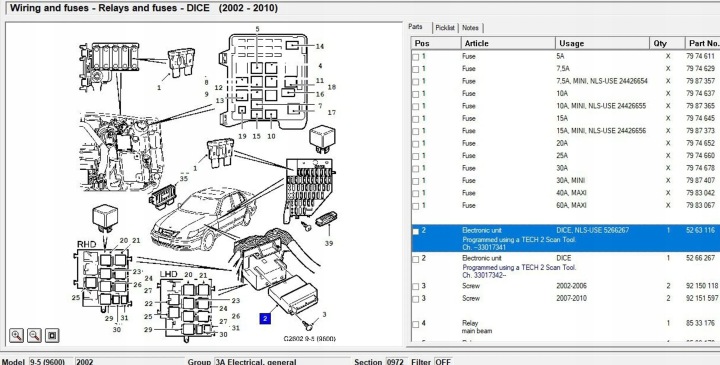This screenshot has width=720, height=365.
Task: Click the Model 9-5 (9600) field
Action: pos(51,361)
